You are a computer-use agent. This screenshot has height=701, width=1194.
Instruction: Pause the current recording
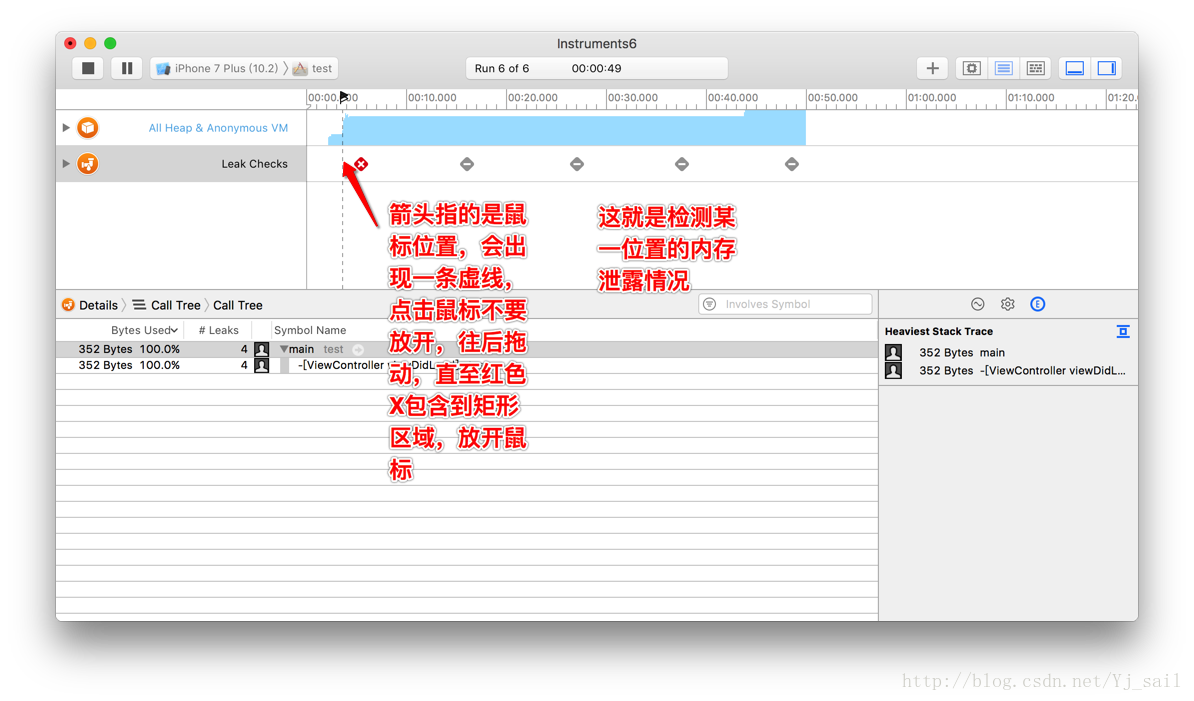point(126,69)
